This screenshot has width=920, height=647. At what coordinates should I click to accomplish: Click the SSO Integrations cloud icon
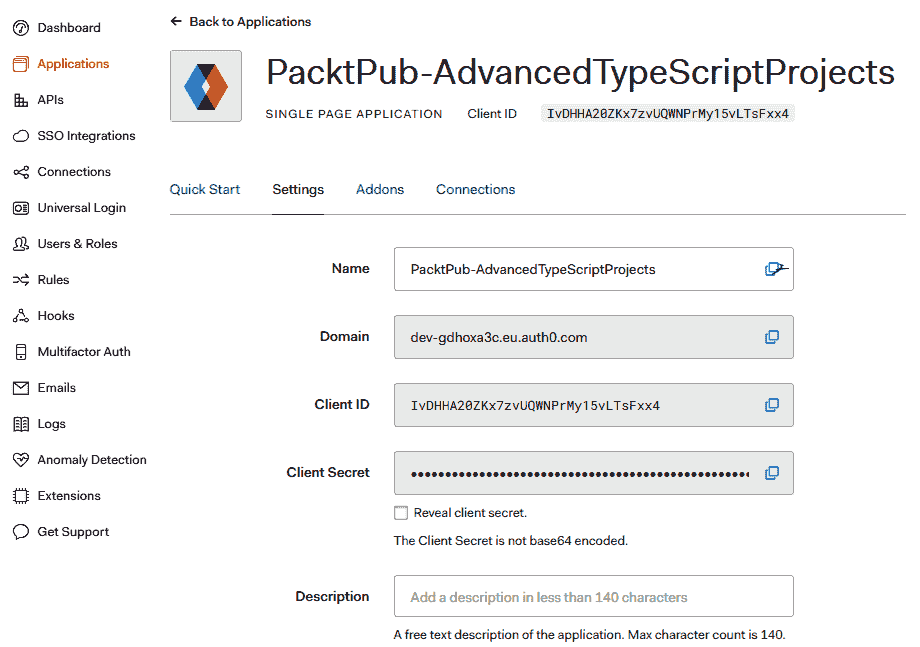21,136
